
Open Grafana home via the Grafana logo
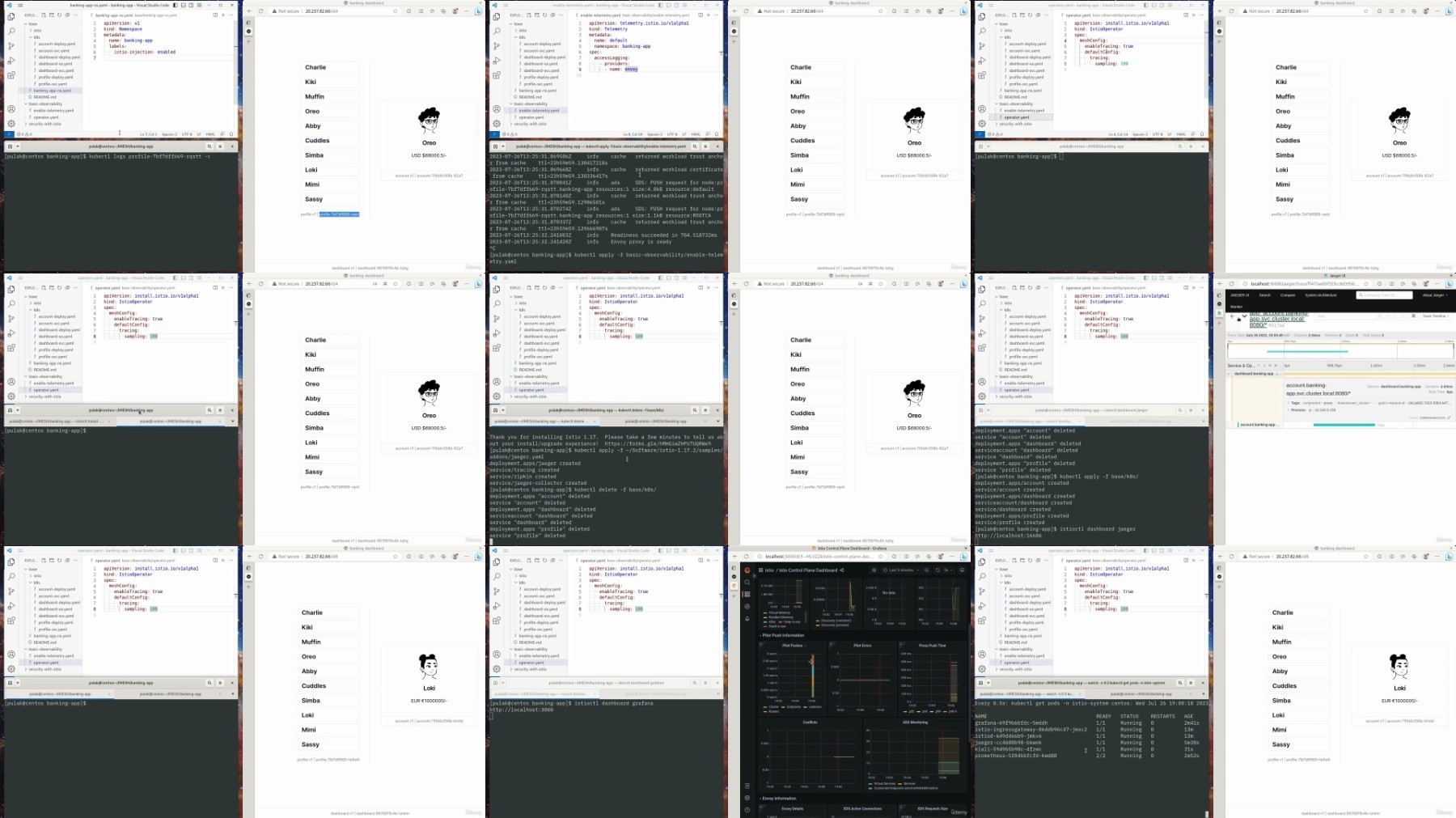click(747, 570)
